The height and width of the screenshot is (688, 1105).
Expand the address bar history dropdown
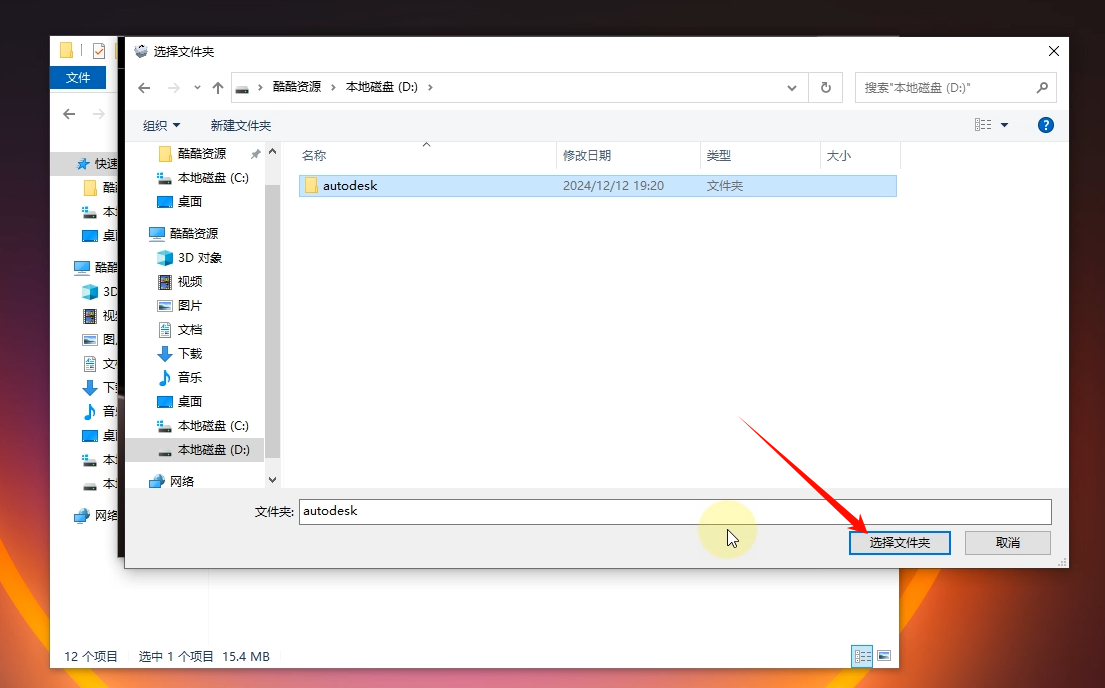pyautogui.click(x=792, y=88)
